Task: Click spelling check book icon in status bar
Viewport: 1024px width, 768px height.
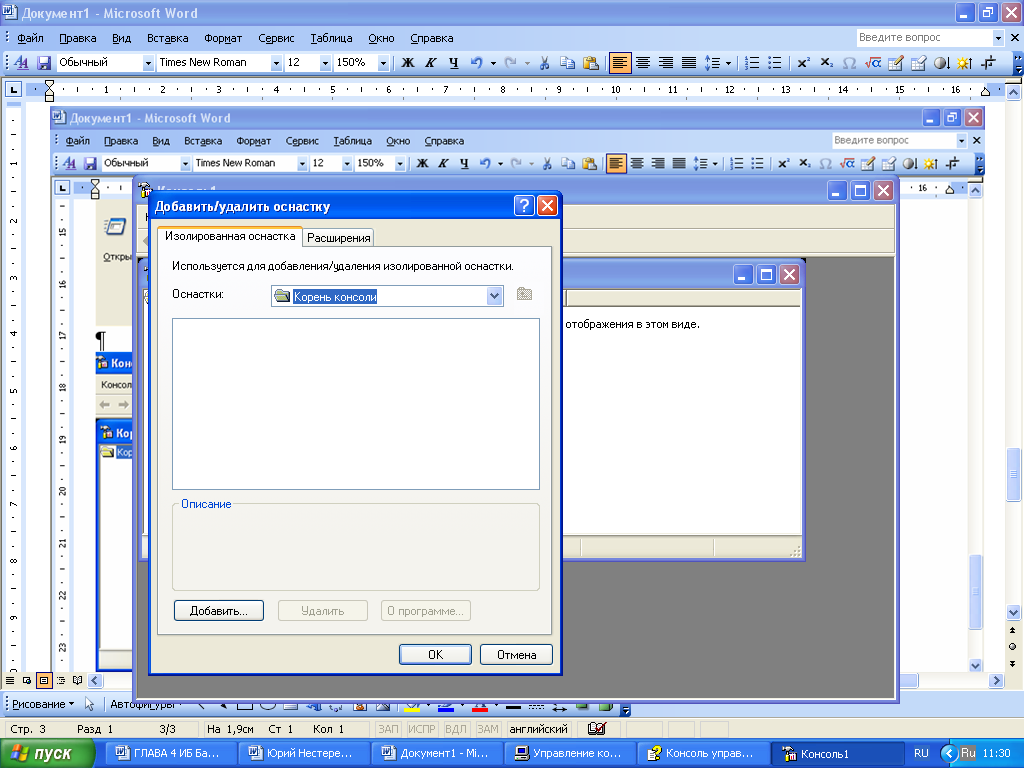Action: click(596, 728)
